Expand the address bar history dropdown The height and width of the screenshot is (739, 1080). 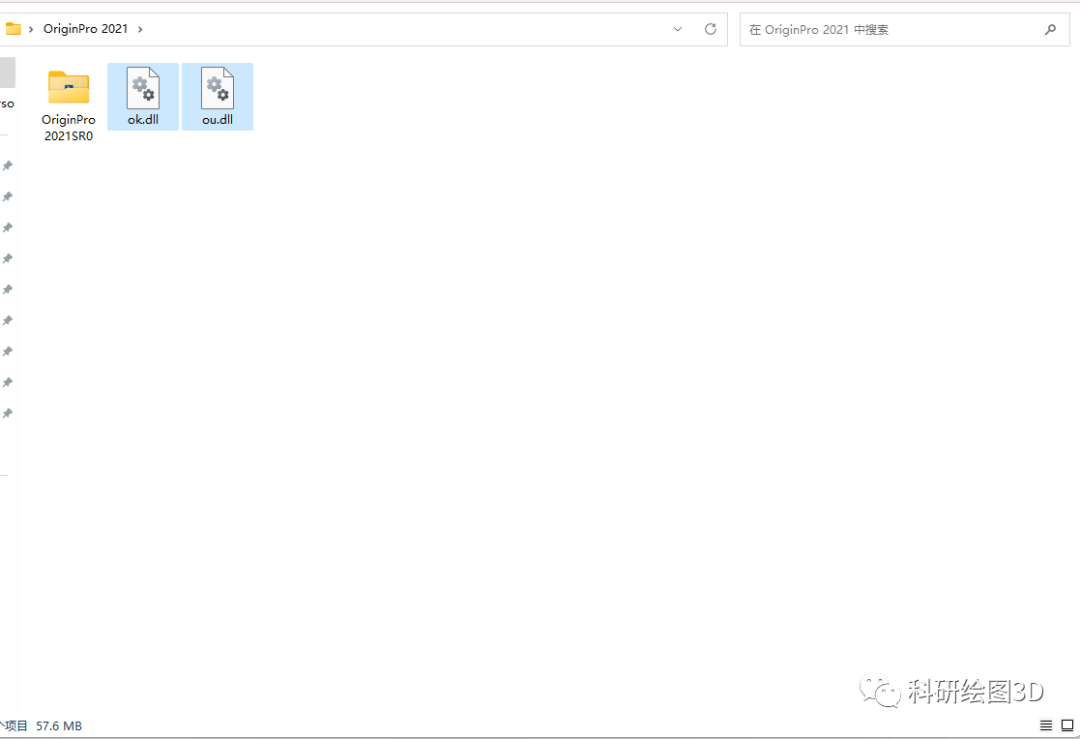678,29
